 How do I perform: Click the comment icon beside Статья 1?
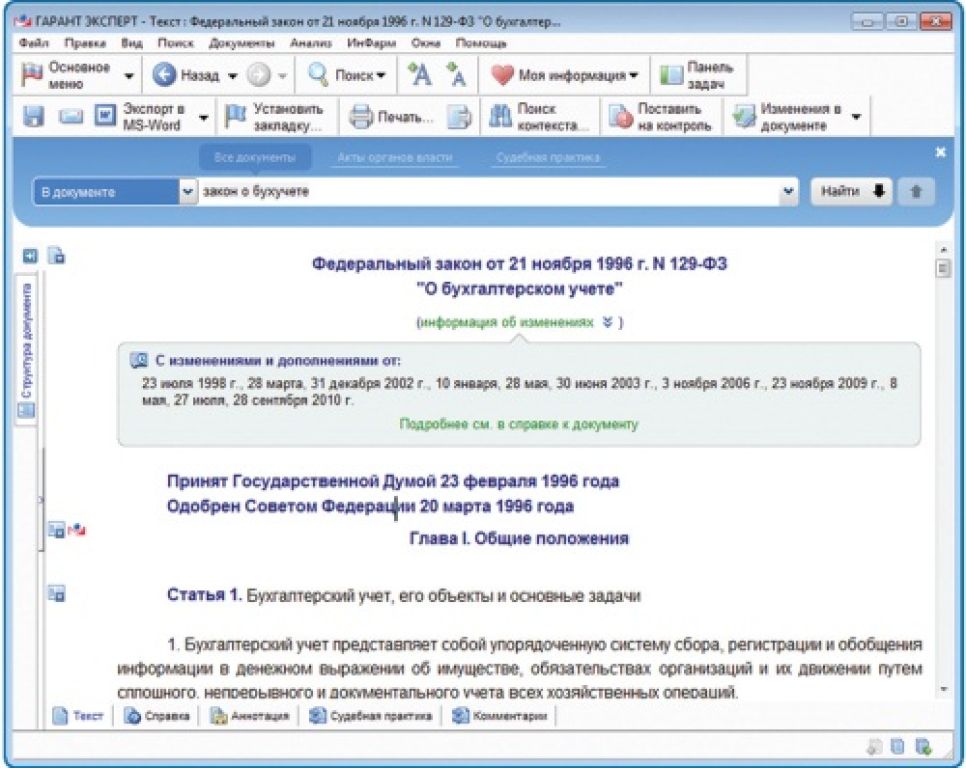[57, 594]
